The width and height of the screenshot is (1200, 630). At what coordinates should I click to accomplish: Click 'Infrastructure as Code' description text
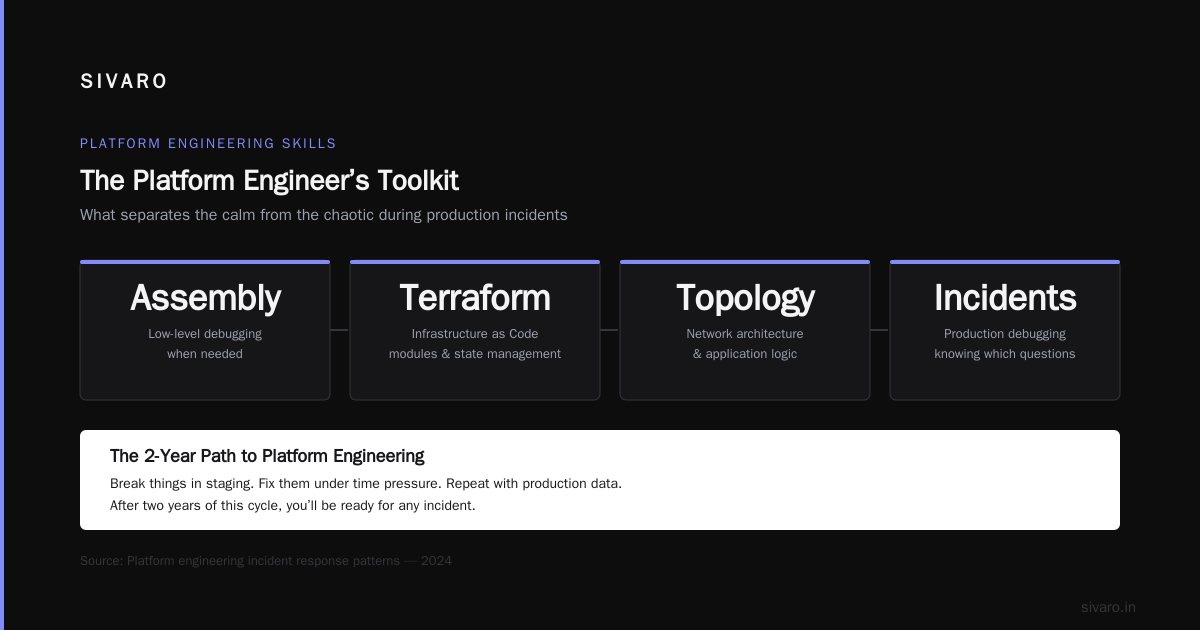pyautogui.click(x=475, y=334)
